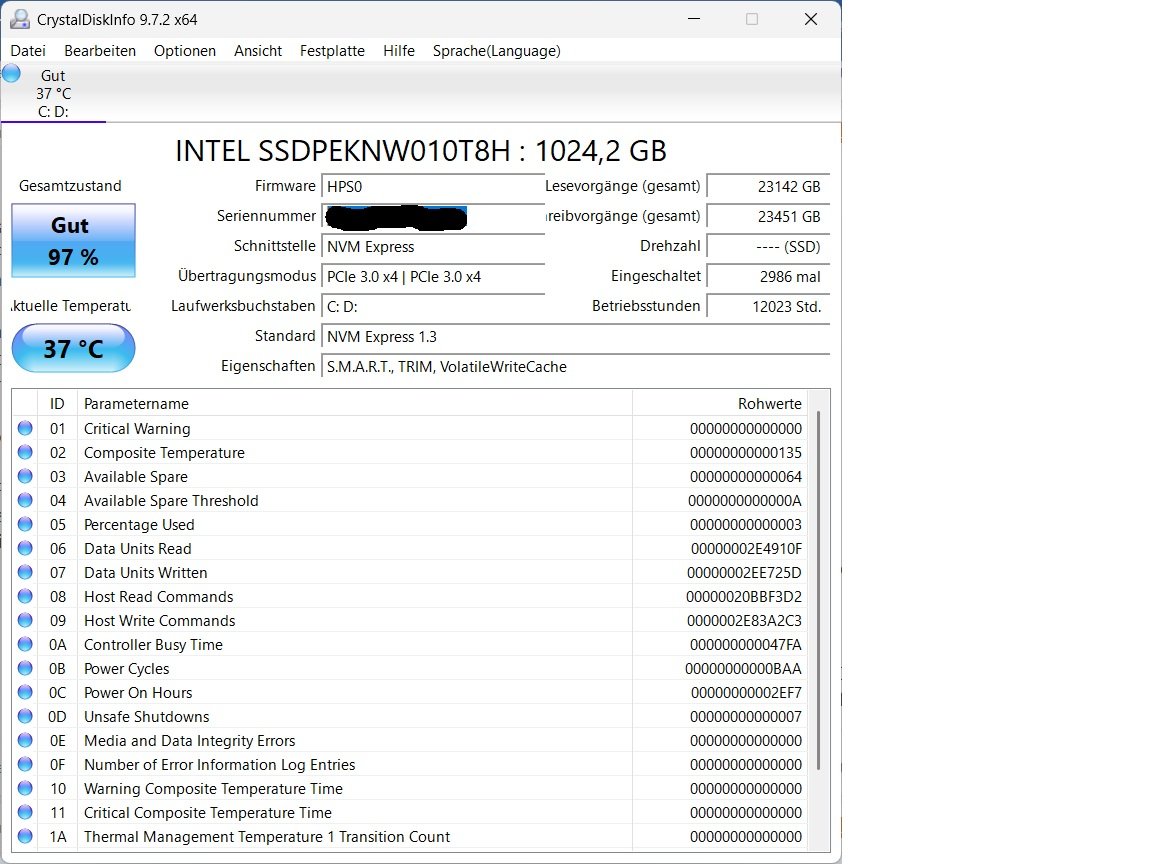Click the status orb for Data Units Written
Screen dimensions: 1152x864
[25, 572]
